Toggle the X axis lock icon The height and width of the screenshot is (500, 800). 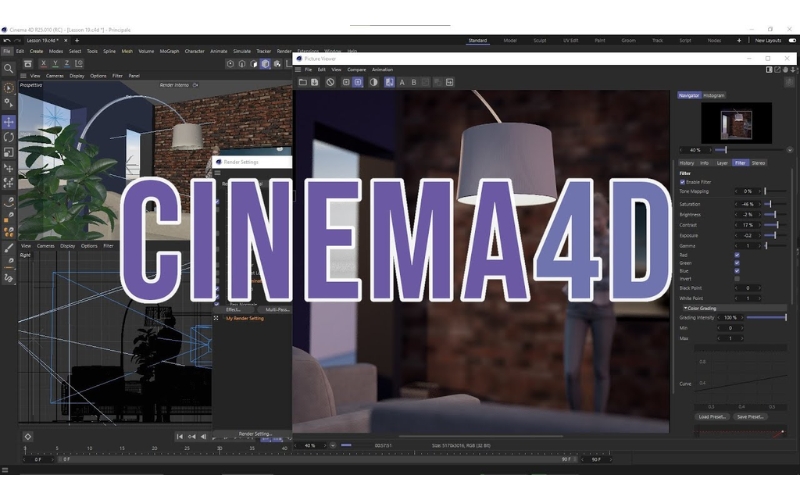(43, 64)
